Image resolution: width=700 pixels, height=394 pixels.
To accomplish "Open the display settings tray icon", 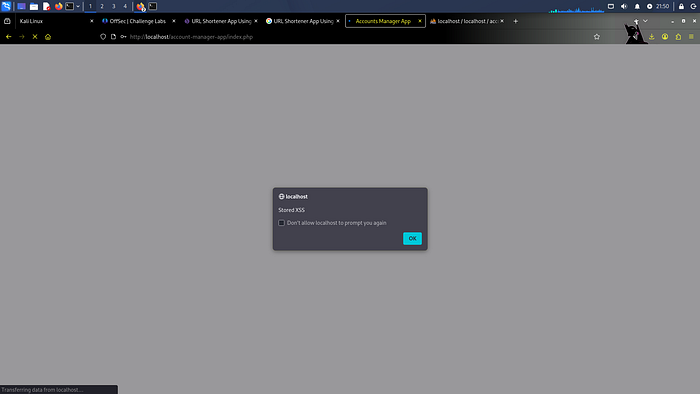I will [x=611, y=6].
